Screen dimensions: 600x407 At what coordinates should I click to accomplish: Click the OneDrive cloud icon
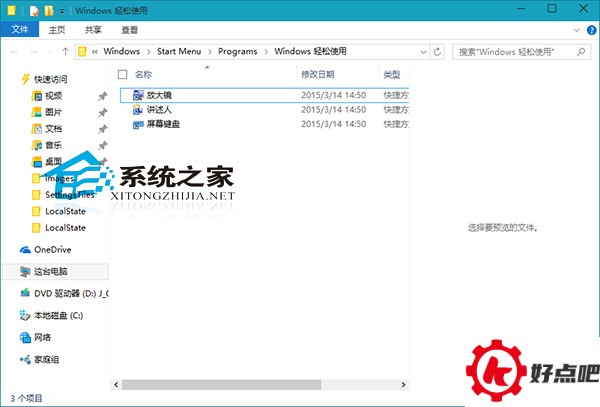25,250
